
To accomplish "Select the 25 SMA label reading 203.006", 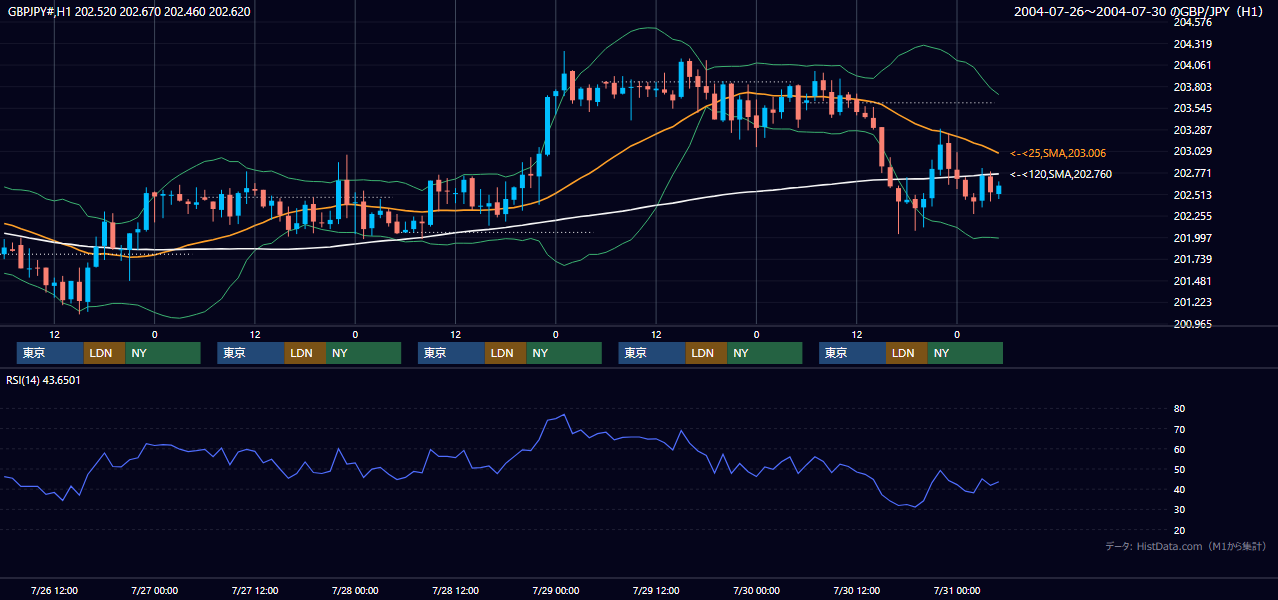I will point(1057,153).
